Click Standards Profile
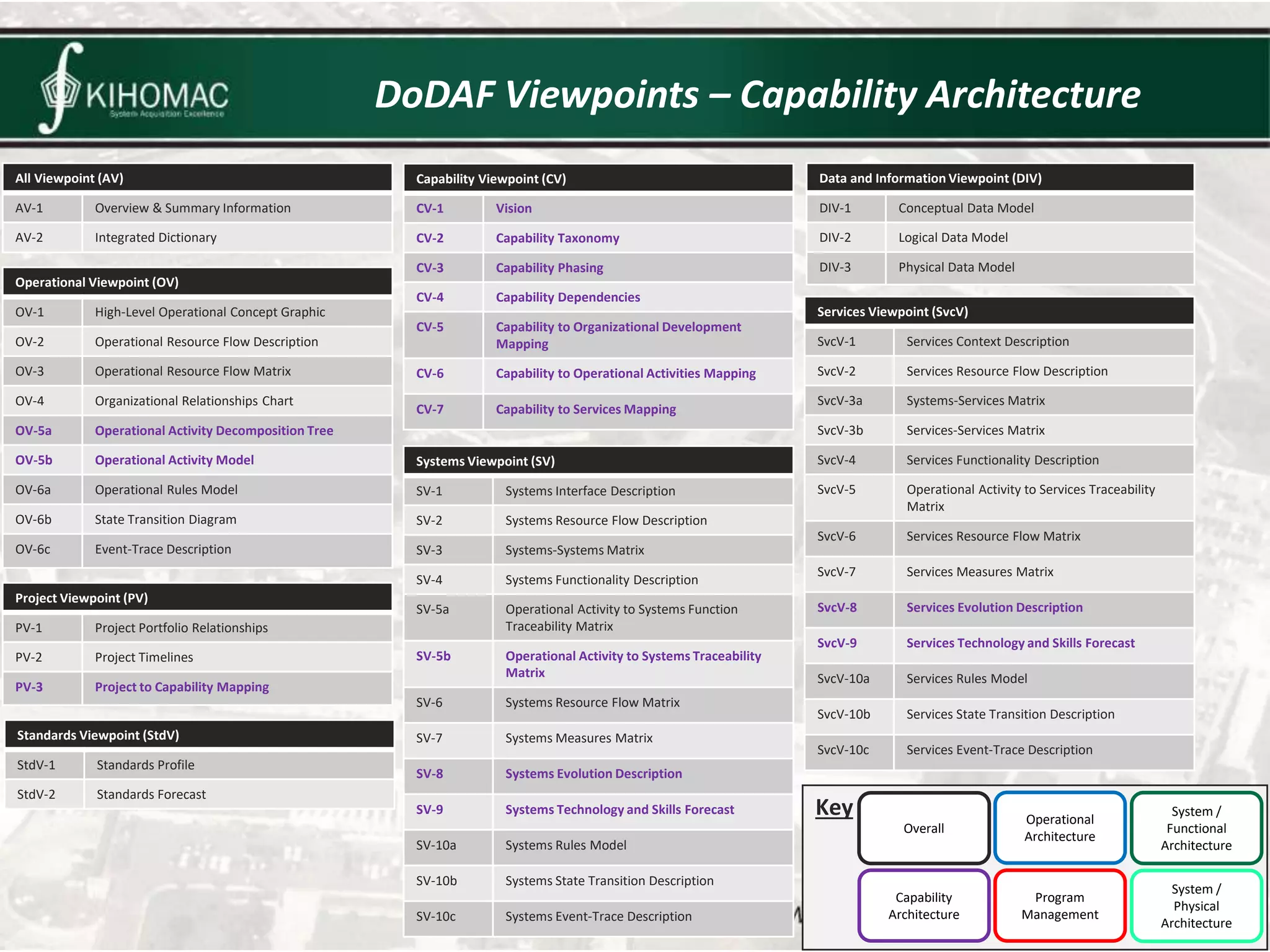Viewport: 1270px width, 952px height. (146, 765)
